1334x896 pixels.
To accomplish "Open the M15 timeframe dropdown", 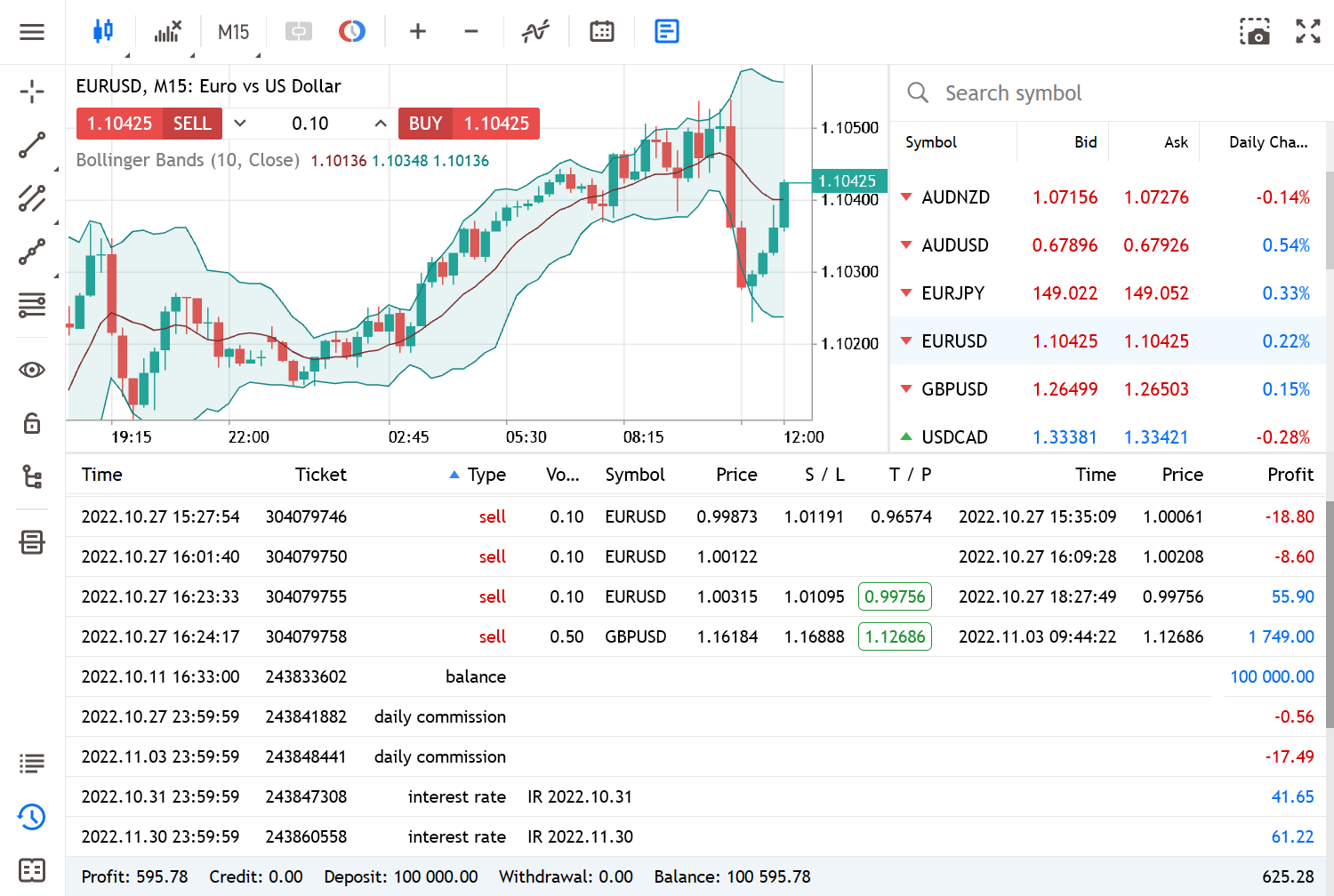I will (233, 31).
